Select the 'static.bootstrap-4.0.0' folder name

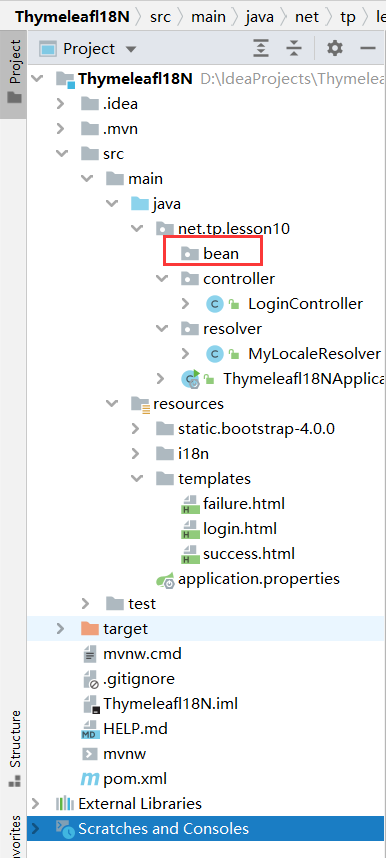(256, 428)
